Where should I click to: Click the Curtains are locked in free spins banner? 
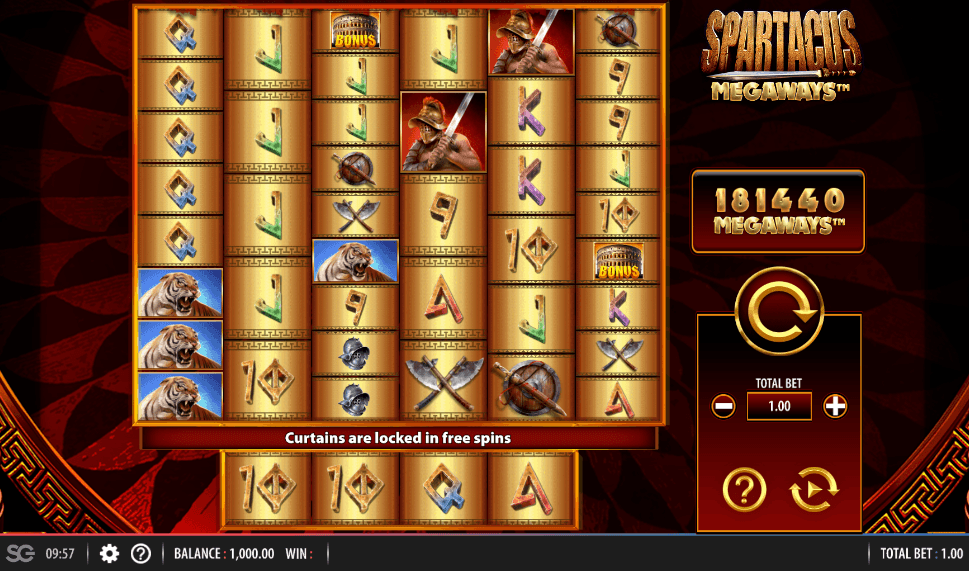(399, 438)
